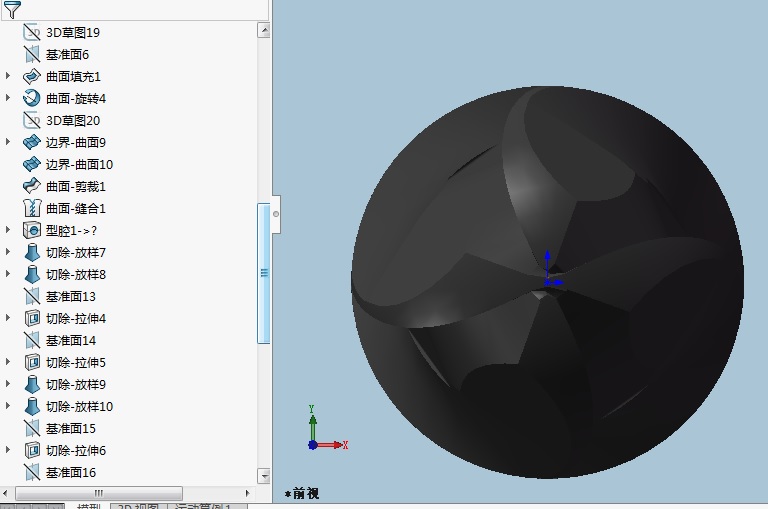Click the vertical scrollbar thumb of the tree
This screenshot has height=509, width=768.
264,273
